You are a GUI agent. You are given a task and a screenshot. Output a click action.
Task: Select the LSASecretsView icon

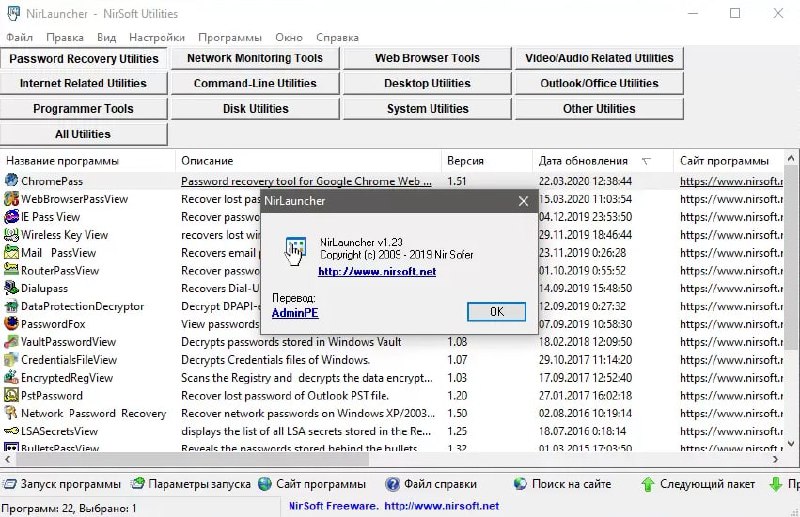(x=11, y=431)
